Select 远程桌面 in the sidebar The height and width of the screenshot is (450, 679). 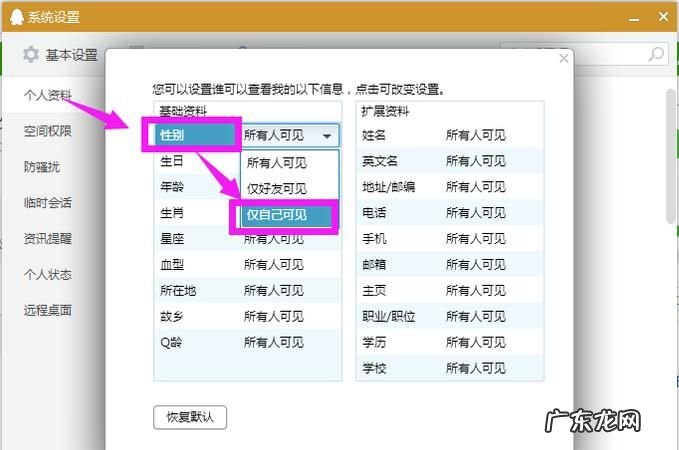point(48,310)
